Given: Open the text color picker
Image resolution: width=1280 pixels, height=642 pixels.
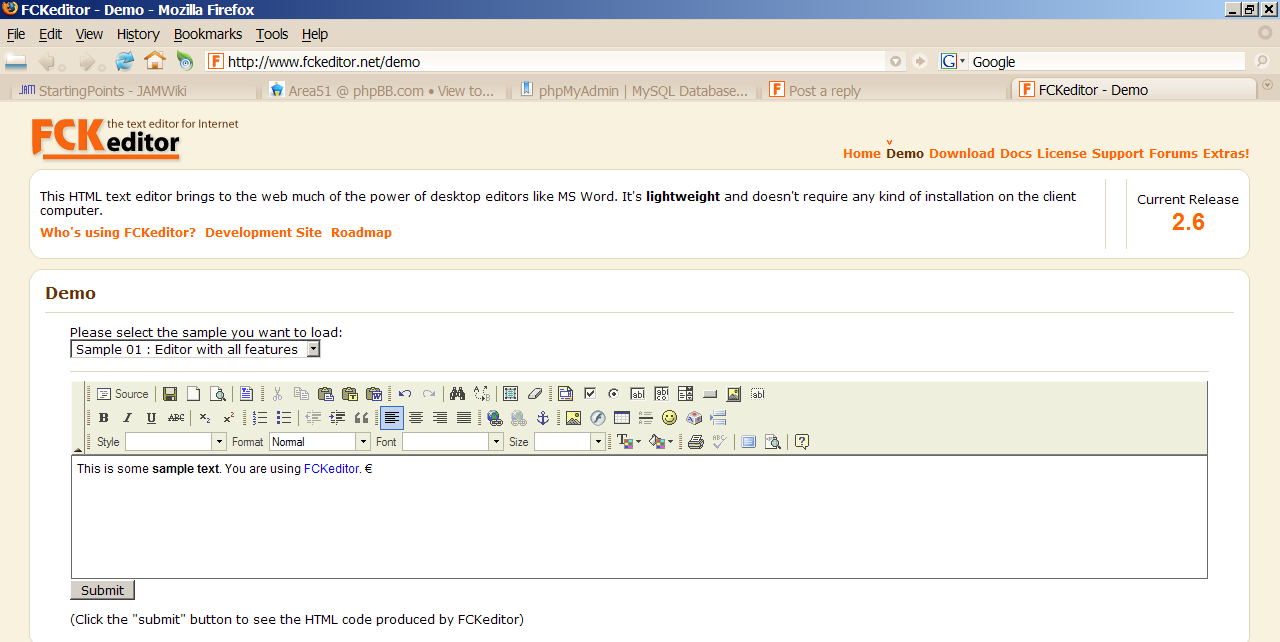Looking at the screenshot, I should pyautogui.click(x=628, y=442).
